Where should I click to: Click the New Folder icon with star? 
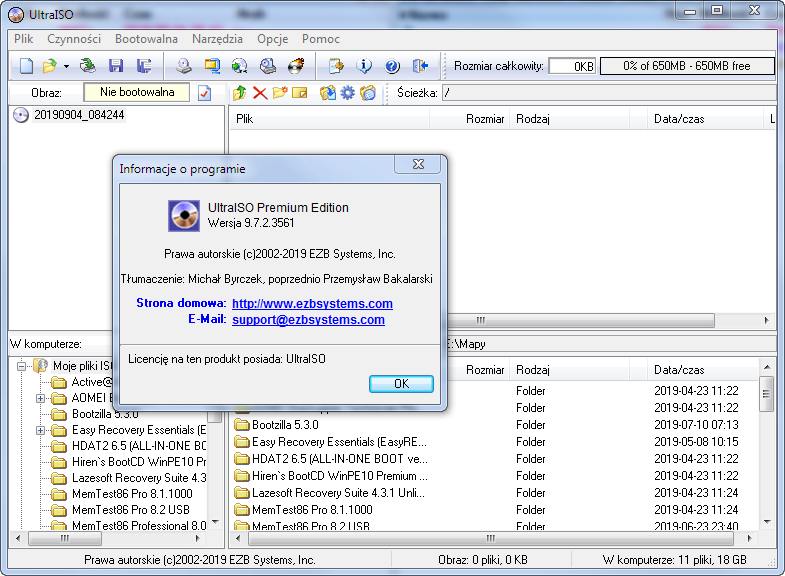point(280,93)
